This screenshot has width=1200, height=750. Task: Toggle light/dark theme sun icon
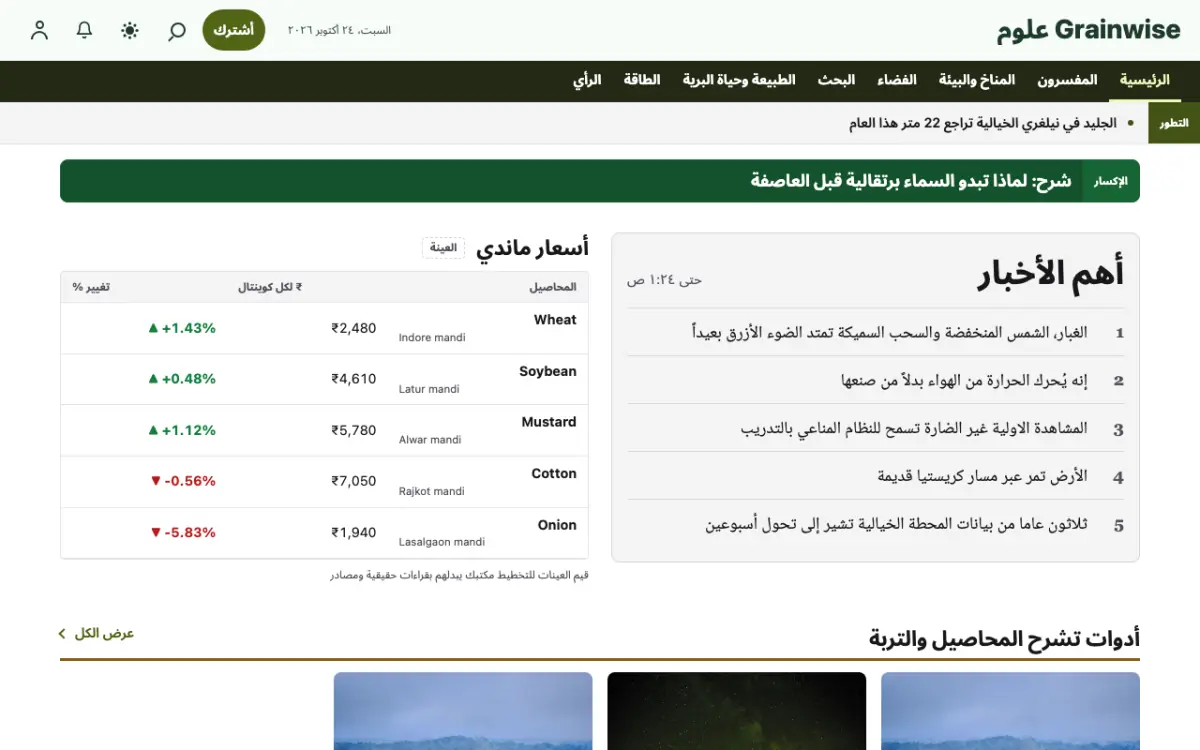coord(130,30)
